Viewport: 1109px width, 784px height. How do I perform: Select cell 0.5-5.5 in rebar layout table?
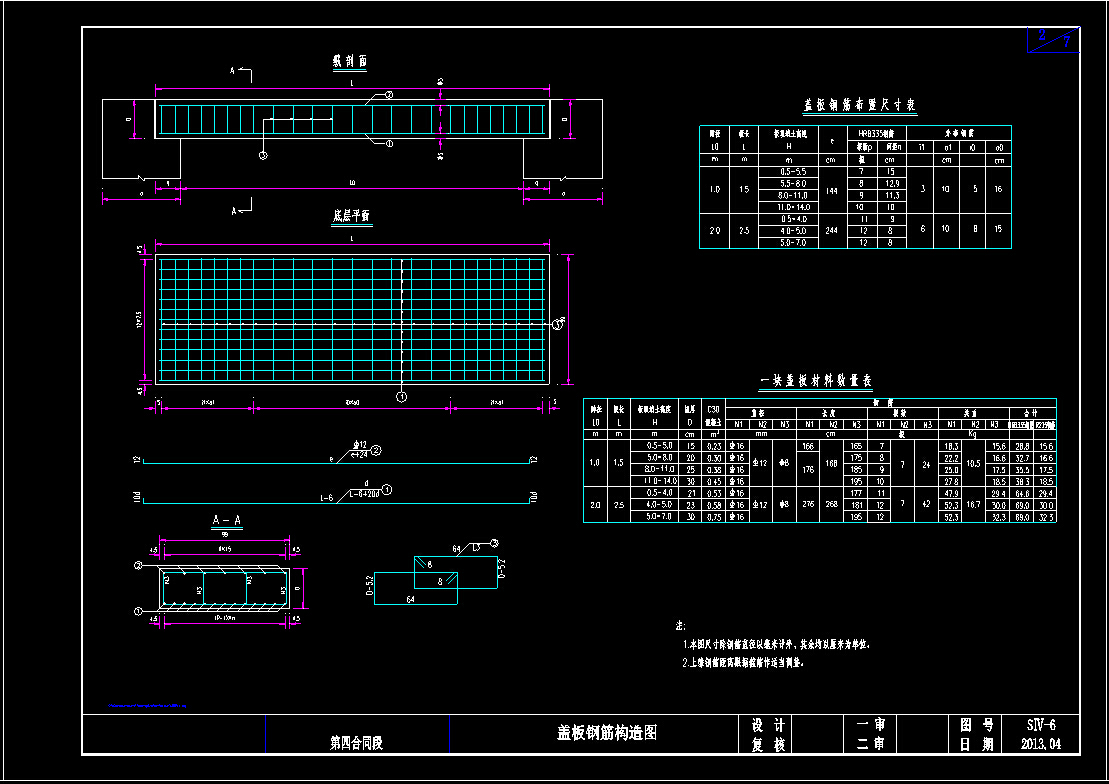pos(793,172)
